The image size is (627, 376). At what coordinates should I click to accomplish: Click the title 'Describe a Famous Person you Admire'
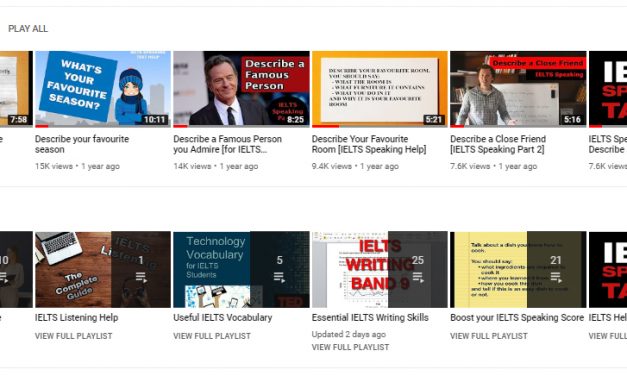coord(228,144)
